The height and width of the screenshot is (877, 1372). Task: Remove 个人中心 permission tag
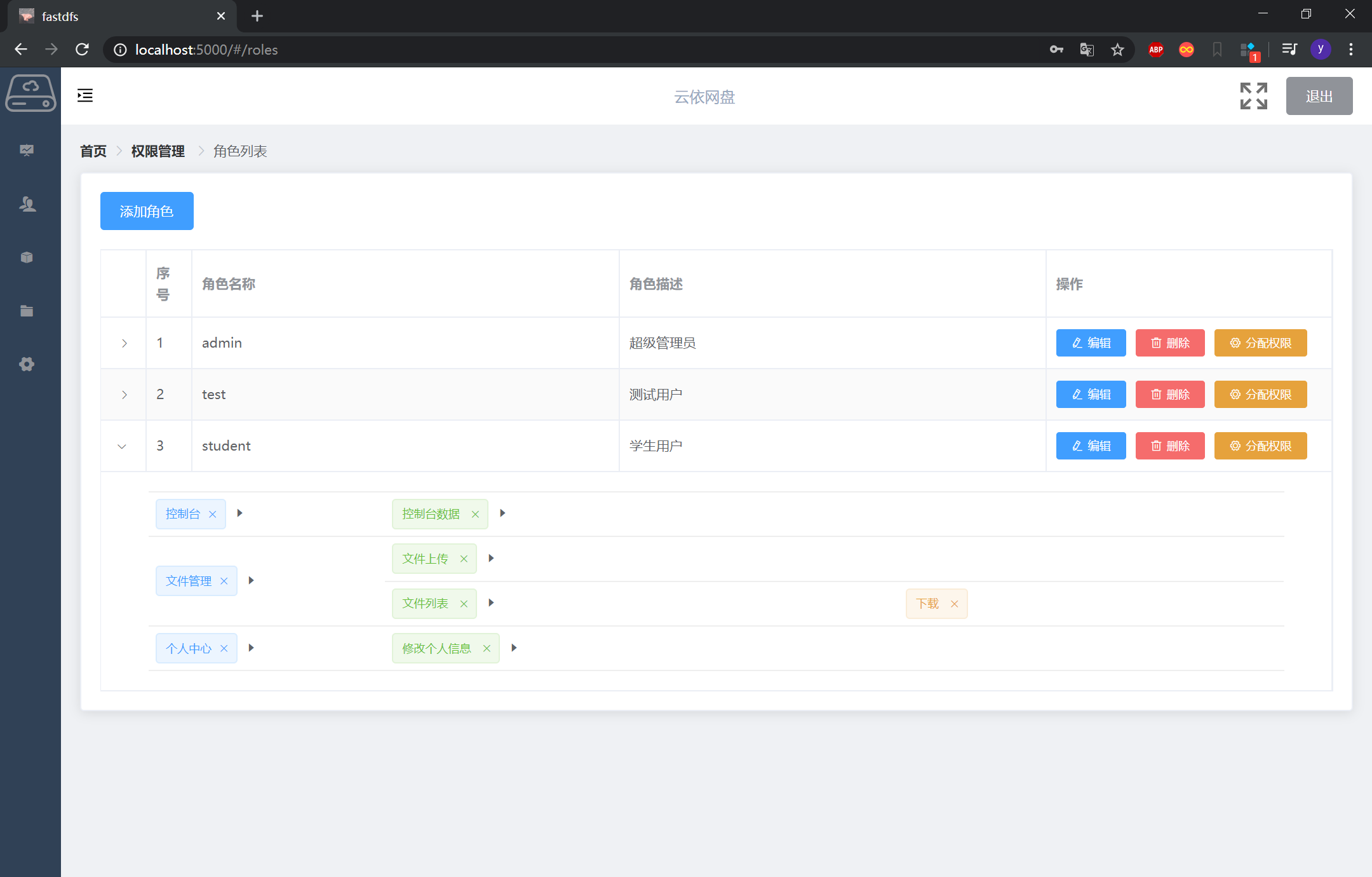[224, 648]
